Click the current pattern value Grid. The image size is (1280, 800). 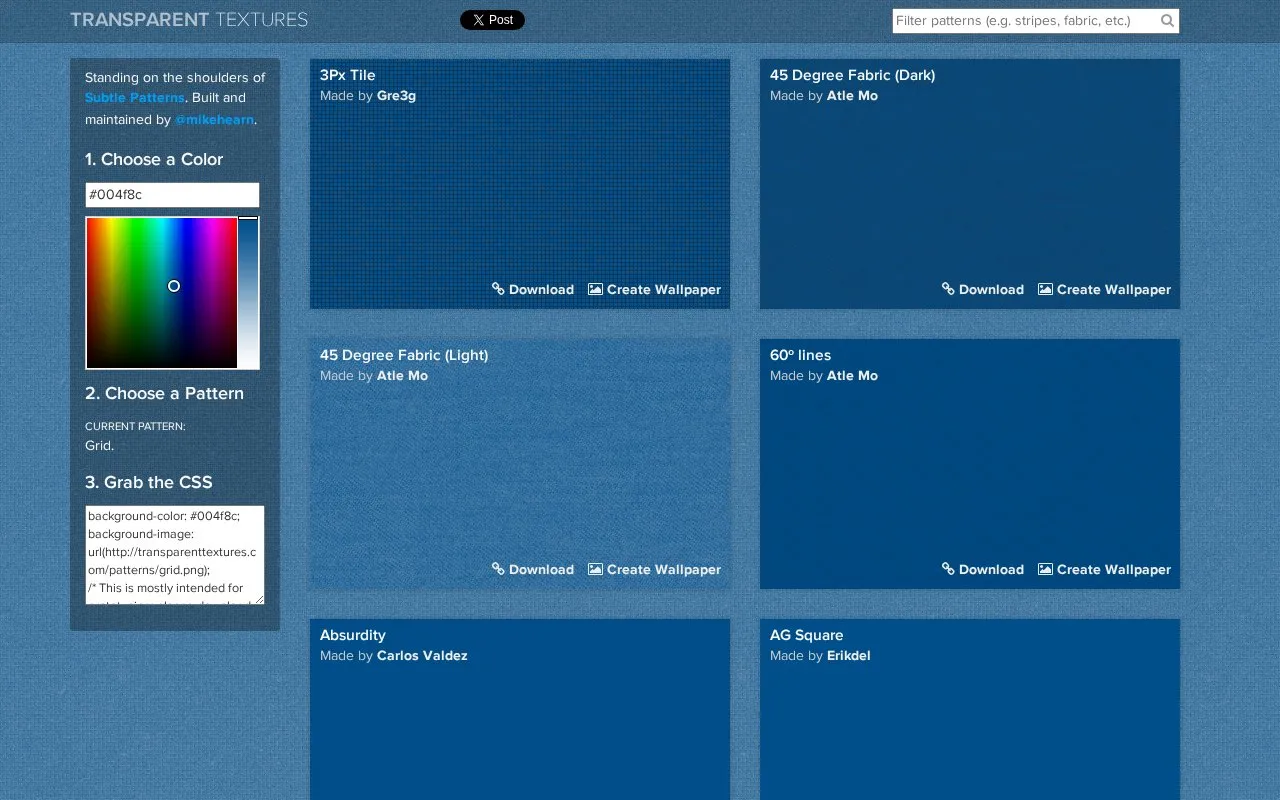pos(99,446)
